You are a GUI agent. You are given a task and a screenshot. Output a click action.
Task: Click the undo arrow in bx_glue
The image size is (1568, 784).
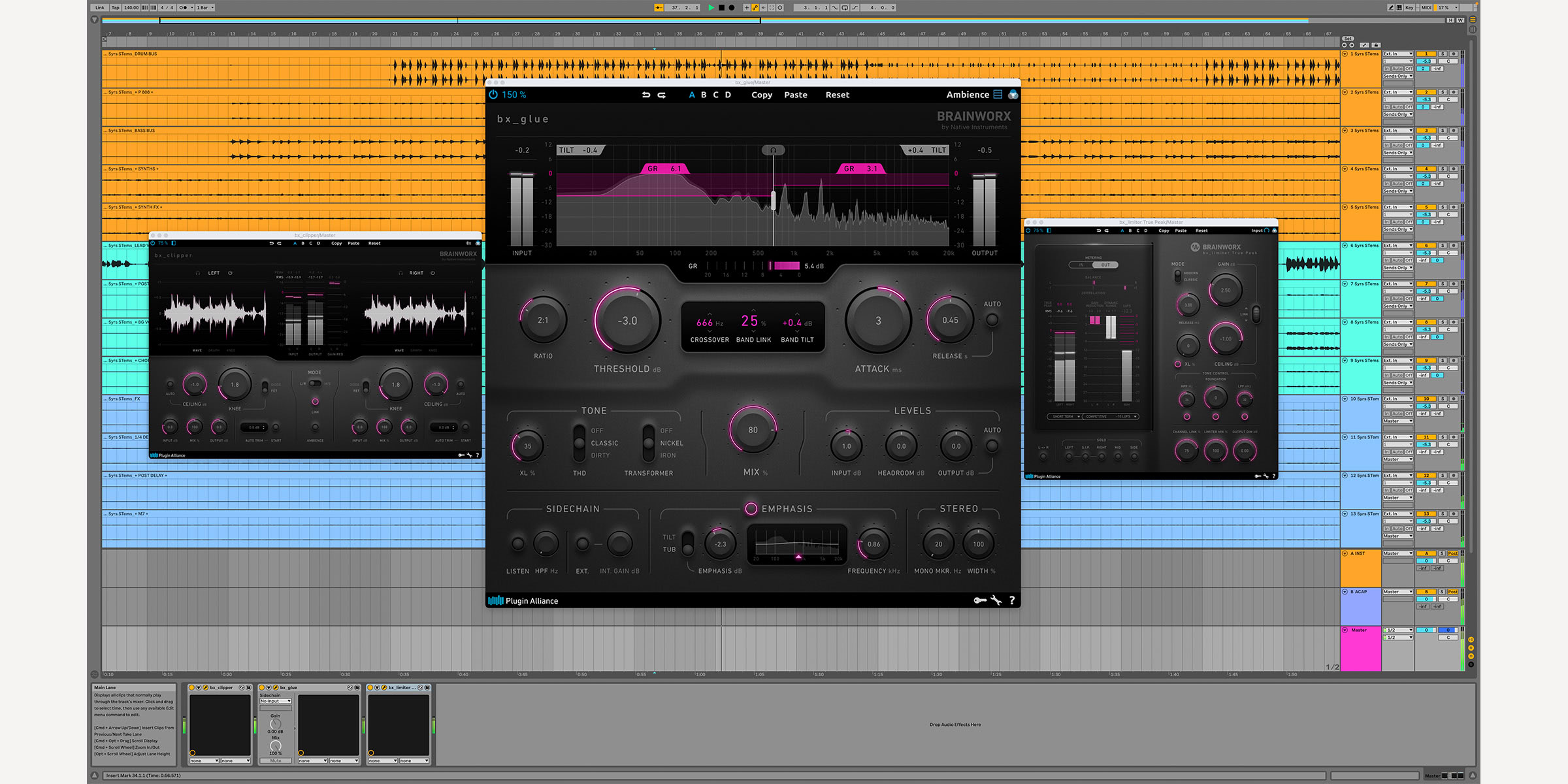[646, 95]
